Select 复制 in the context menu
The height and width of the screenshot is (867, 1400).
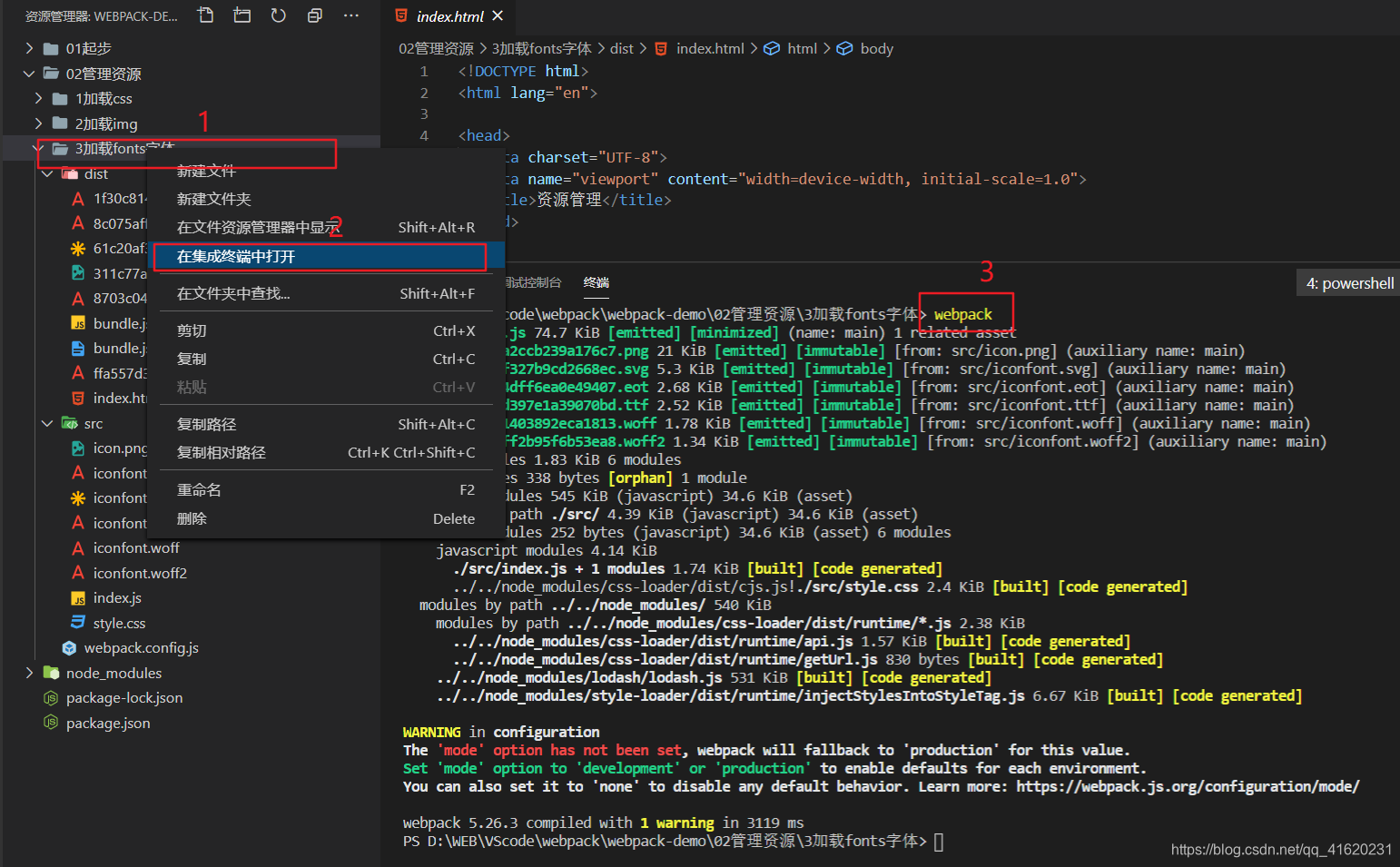click(327, 359)
